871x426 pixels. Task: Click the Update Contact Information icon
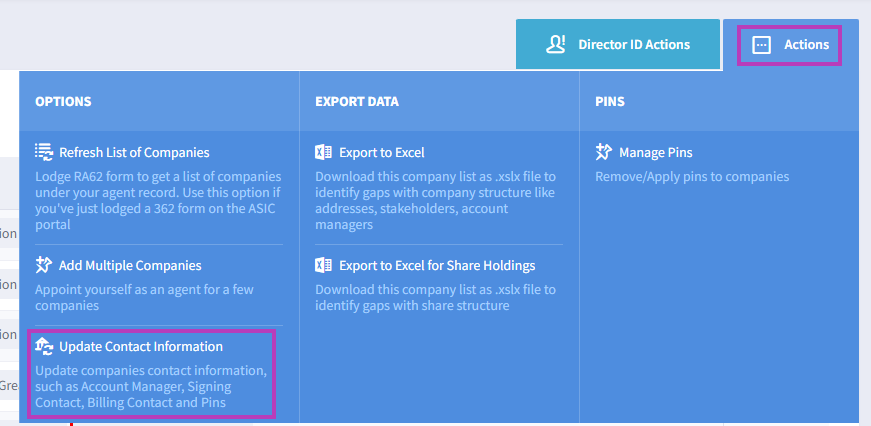(44, 346)
